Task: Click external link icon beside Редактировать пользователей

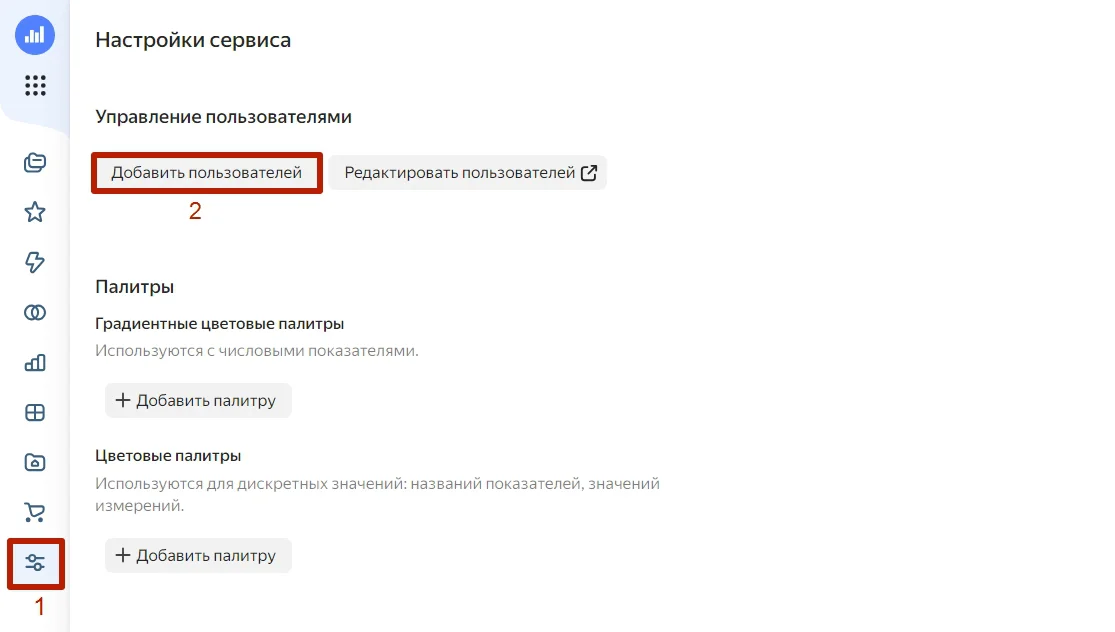Action: (x=589, y=173)
